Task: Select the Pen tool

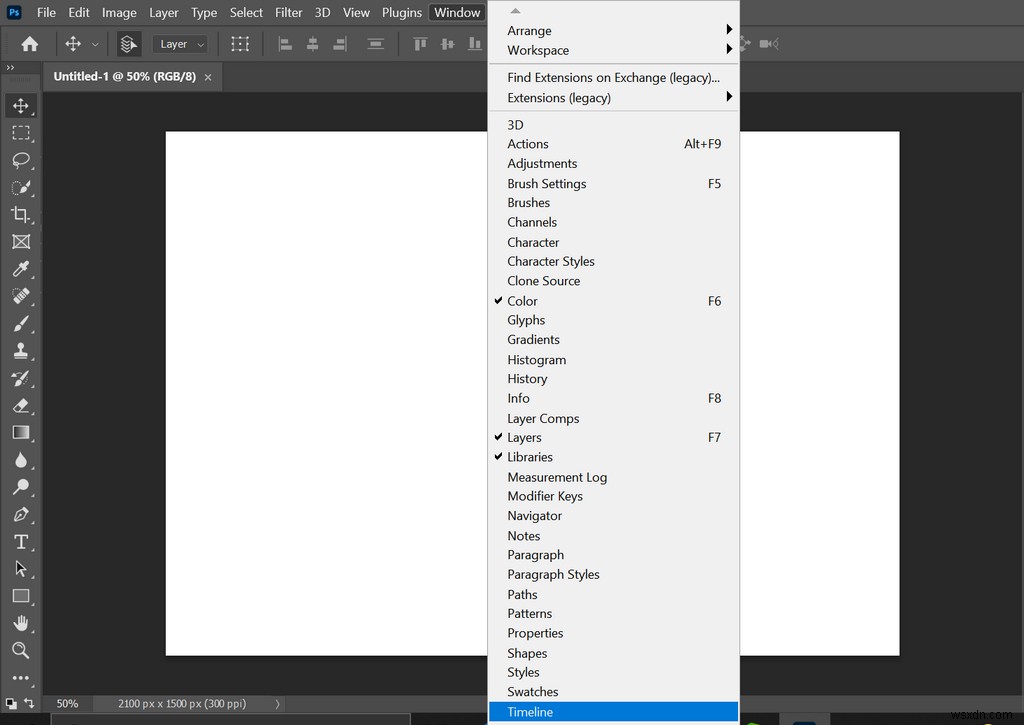Action: [21, 514]
